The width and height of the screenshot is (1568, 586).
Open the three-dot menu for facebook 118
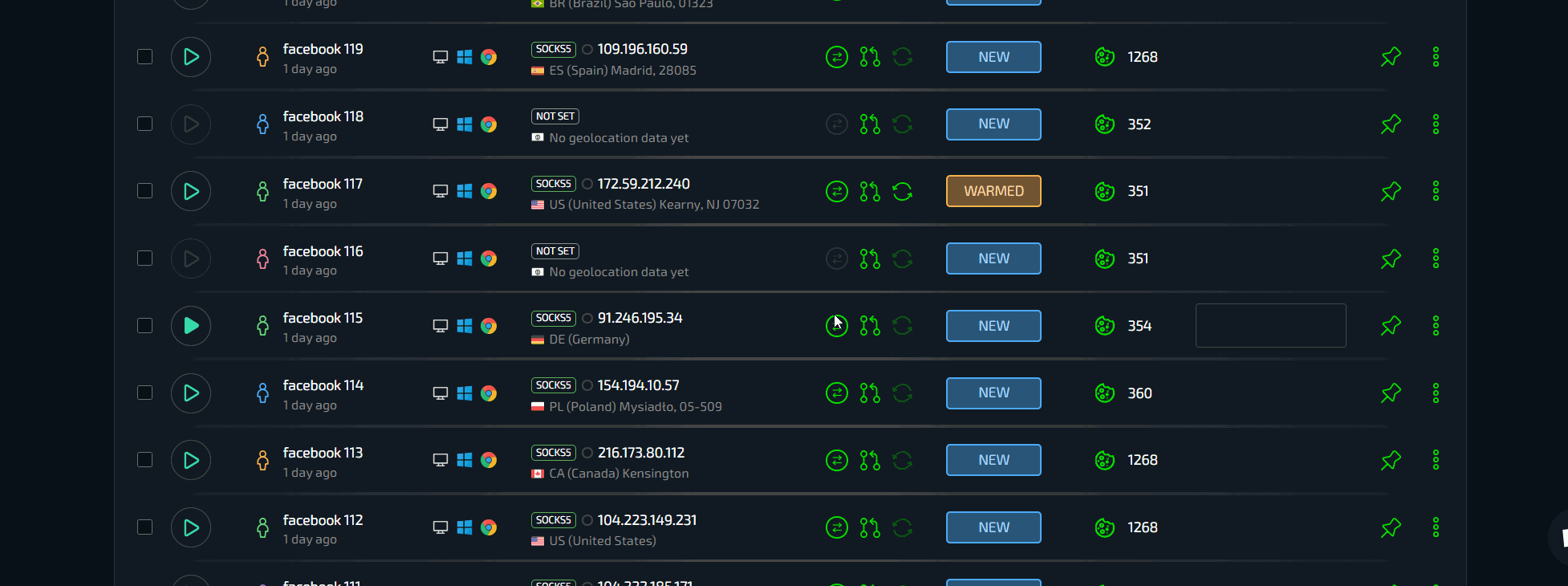(1436, 124)
